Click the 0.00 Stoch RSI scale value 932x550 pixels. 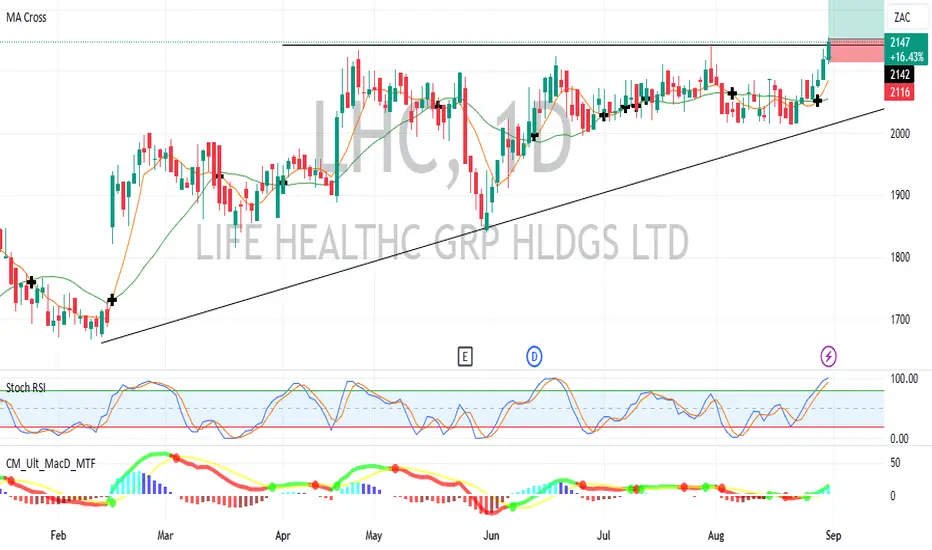point(899,439)
